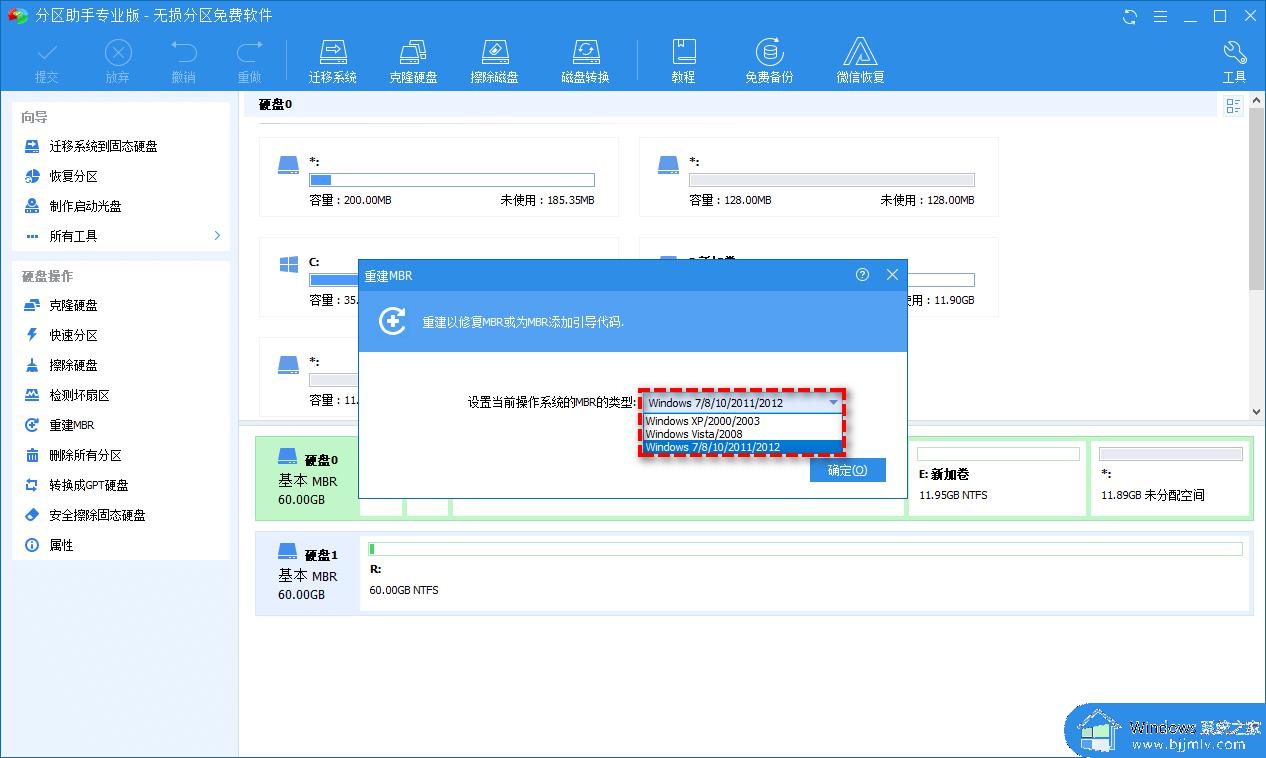This screenshot has height=758, width=1266.
Task: Select Windows Vista/2008 option
Action: [742, 434]
